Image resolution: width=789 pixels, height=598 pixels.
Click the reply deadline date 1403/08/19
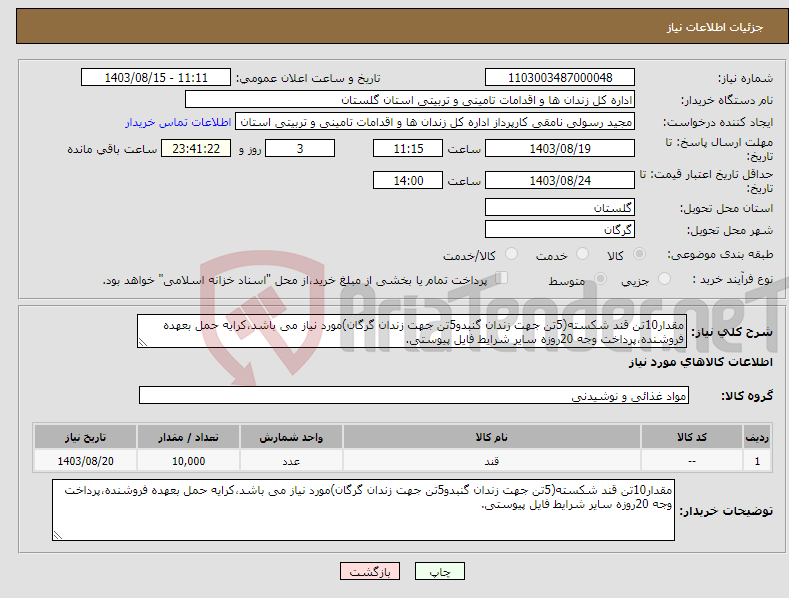[x=560, y=148]
